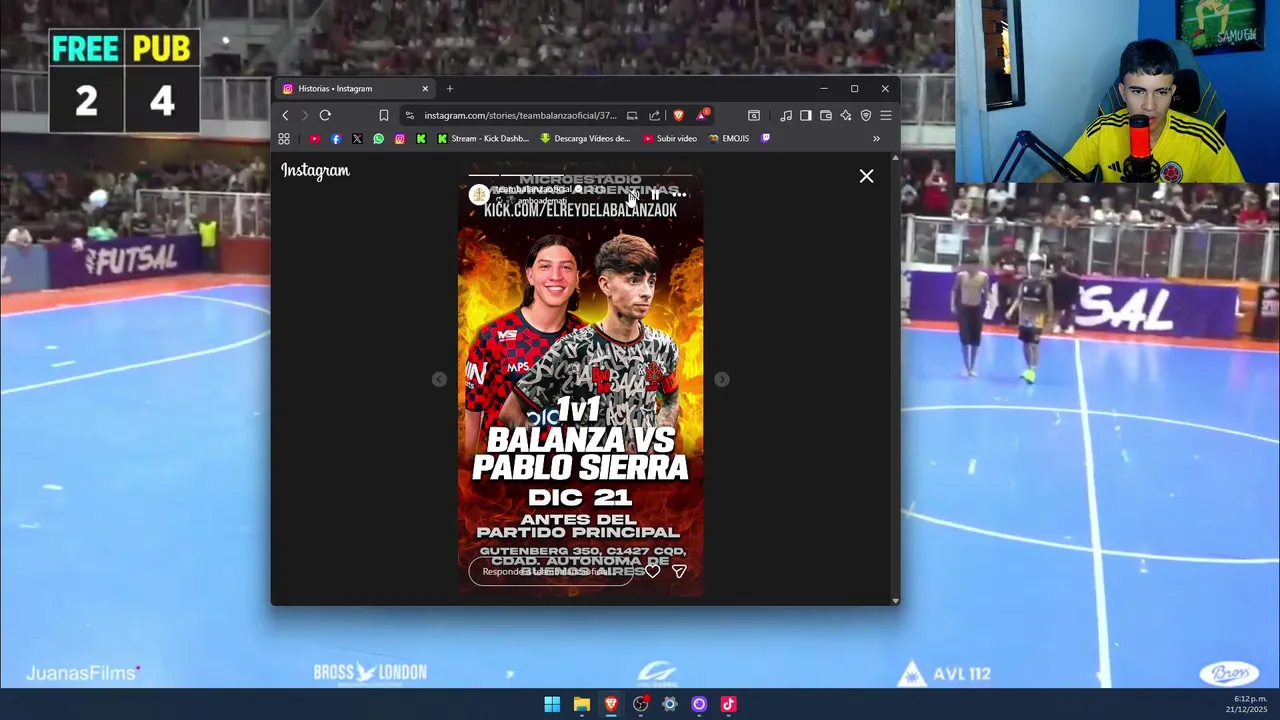
Task: Open apps grid in the bookmarks bar
Action: click(284, 139)
